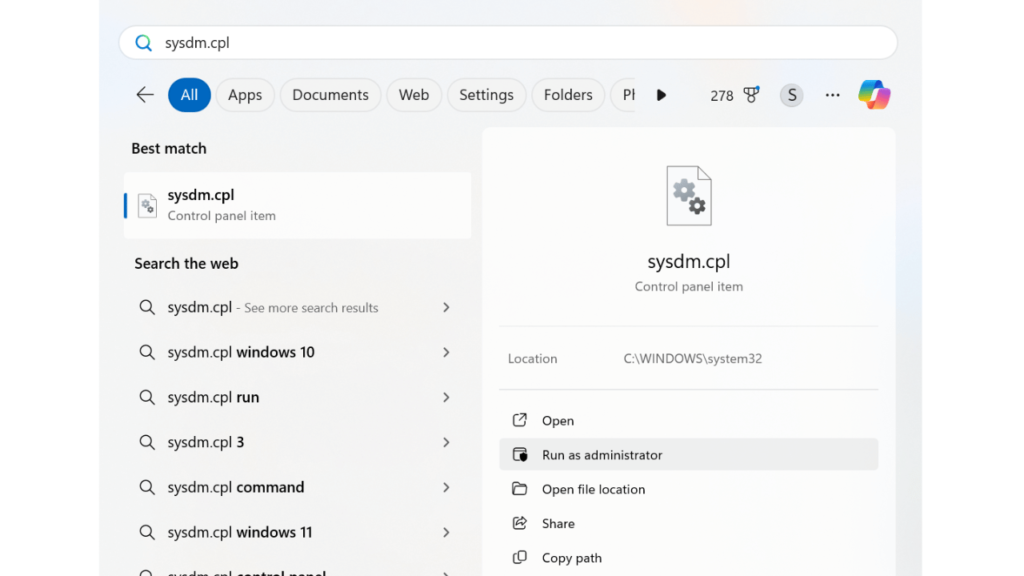Open the S profile avatar
Image resolution: width=1024 pixels, height=576 pixels.
pos(792,95)
